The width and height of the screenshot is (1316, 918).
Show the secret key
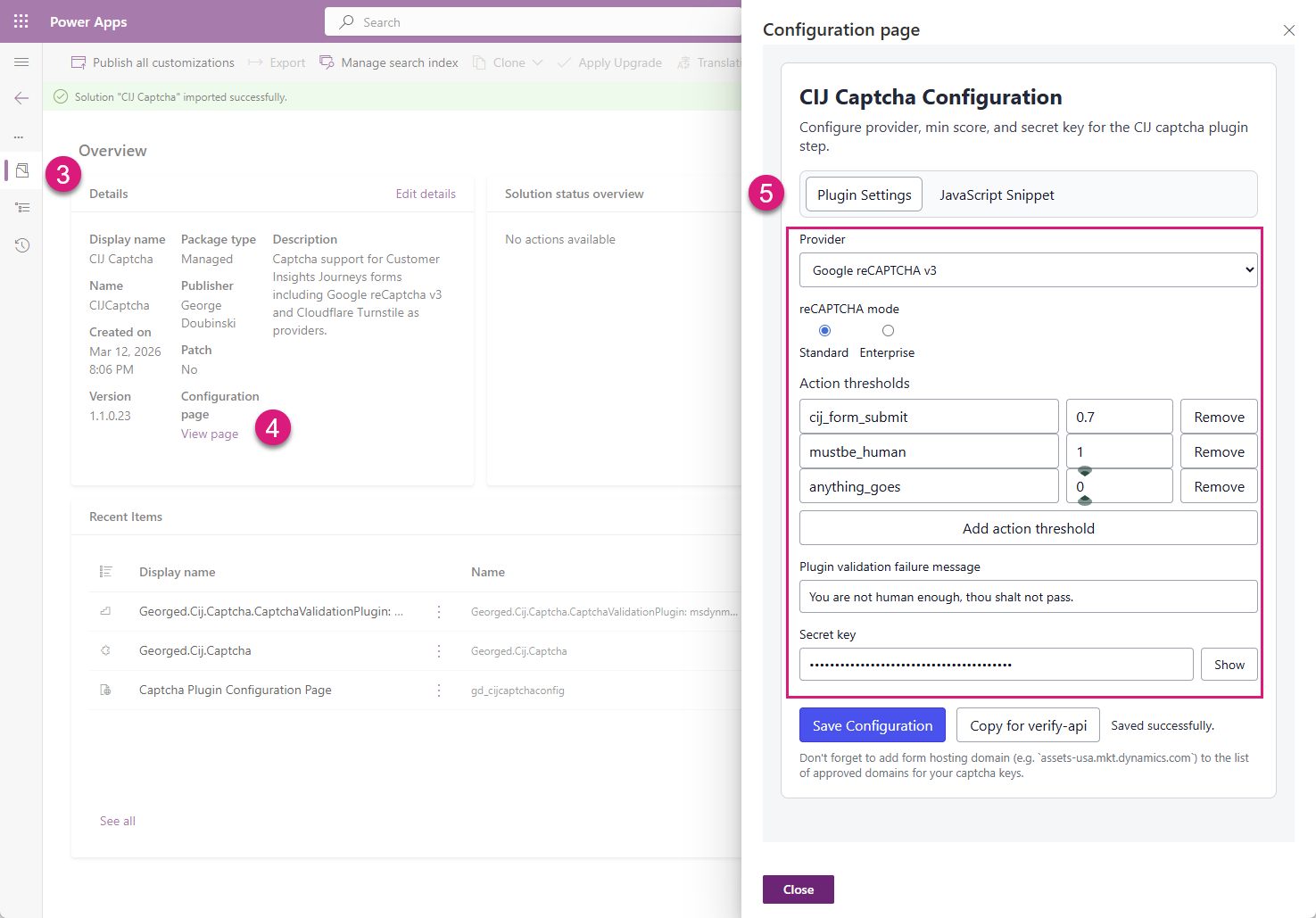point(1229,665)
